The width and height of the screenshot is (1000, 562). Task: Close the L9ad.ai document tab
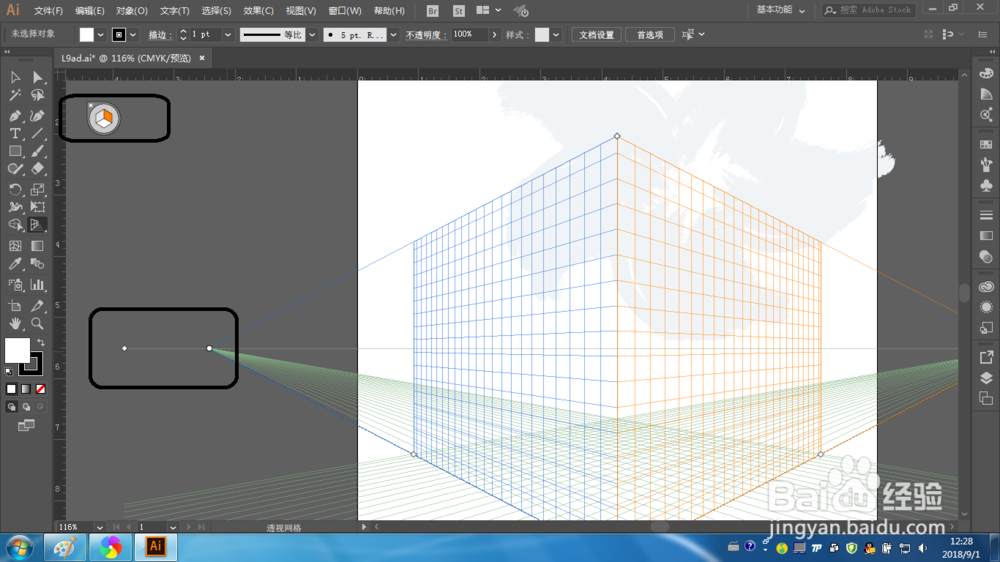click(202, 58)
